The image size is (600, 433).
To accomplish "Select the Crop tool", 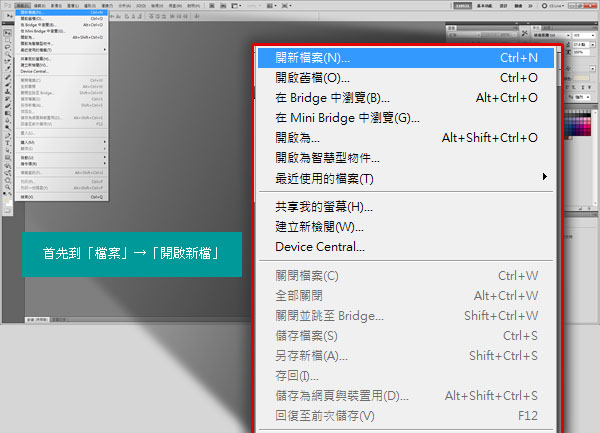I will pos(8,62).
